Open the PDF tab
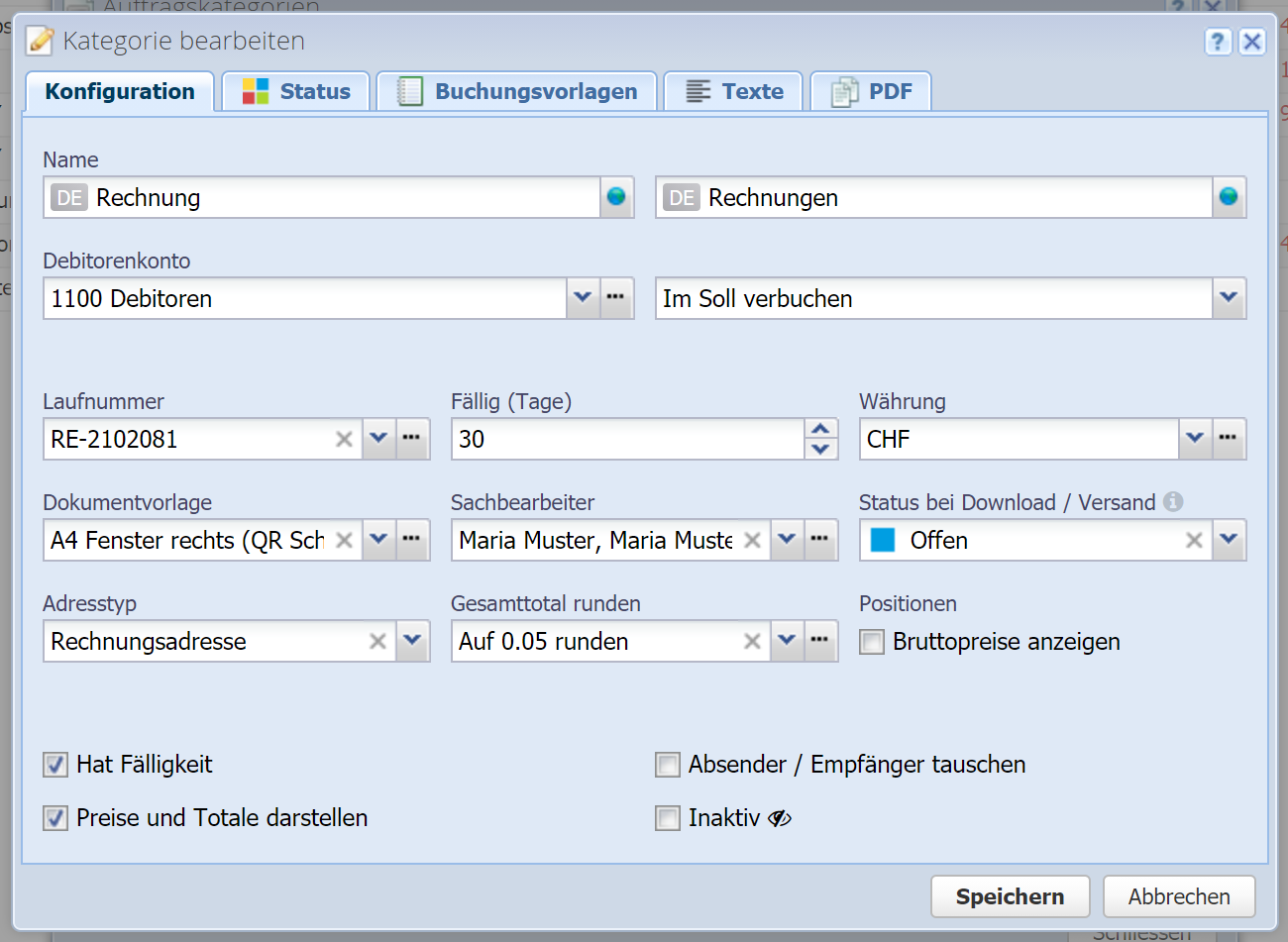Image resolution: width=1288 pixels, height=942 pixels. [x=871, y=92]
